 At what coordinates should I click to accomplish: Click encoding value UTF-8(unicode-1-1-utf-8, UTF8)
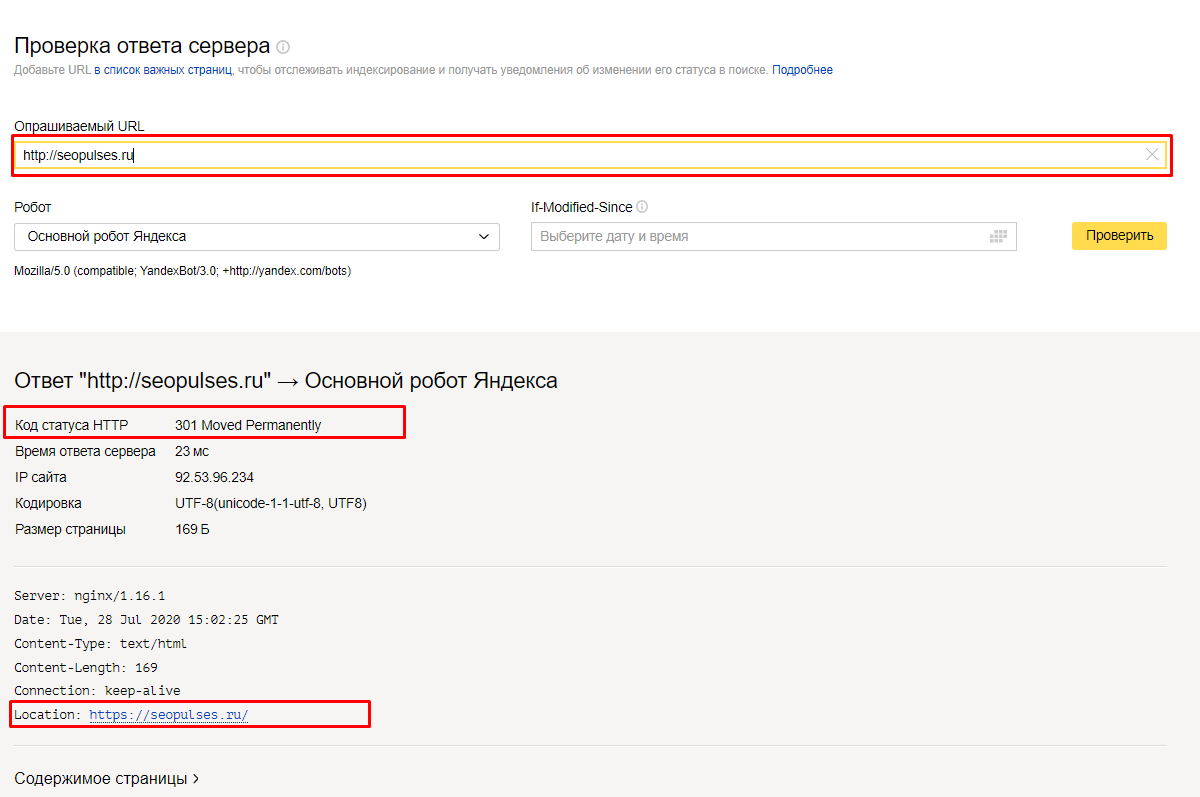[x=271, y=503]
